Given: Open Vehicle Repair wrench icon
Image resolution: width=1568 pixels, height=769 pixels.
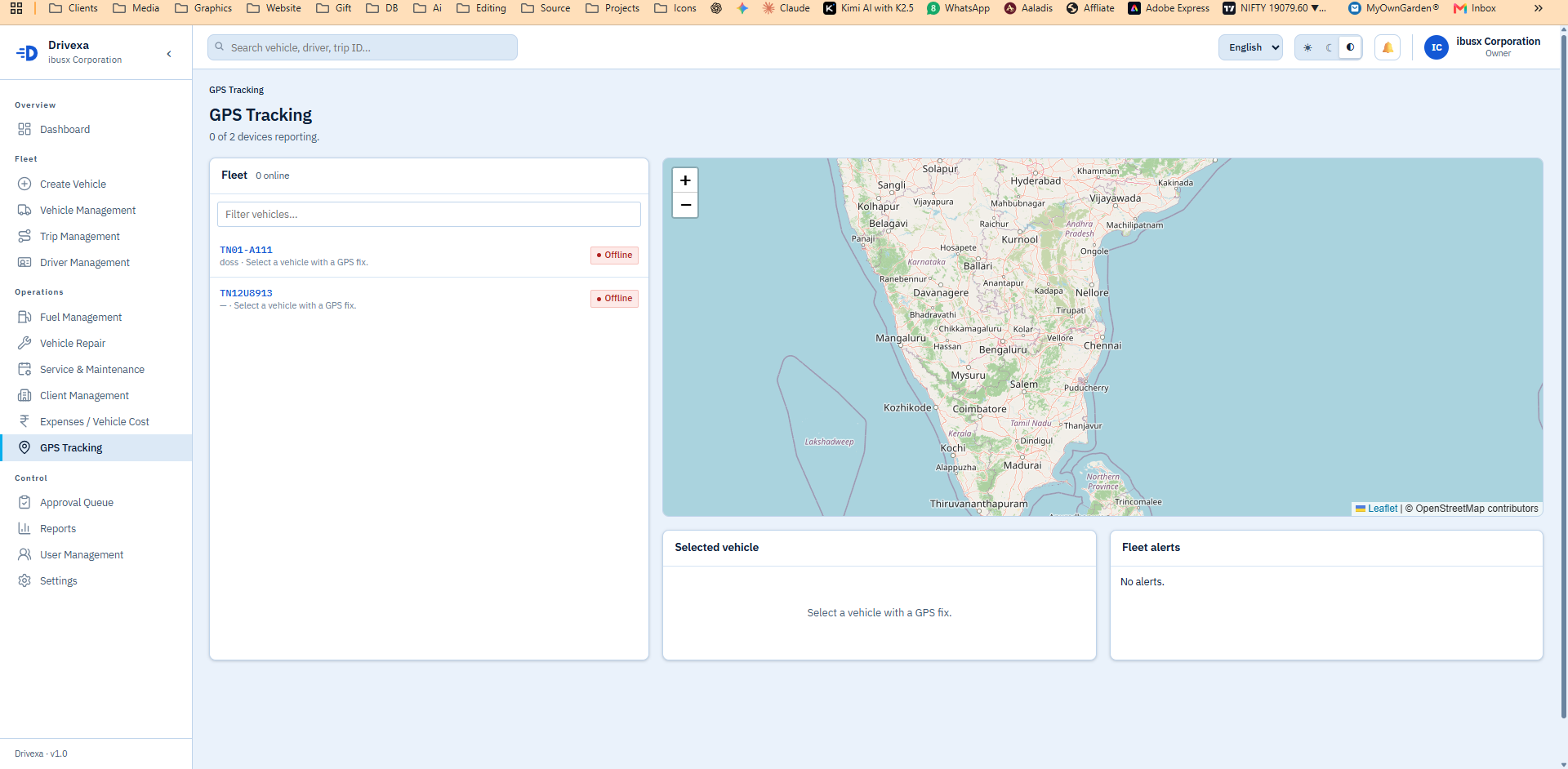Looking at the screenshot, I should (24, 343).
